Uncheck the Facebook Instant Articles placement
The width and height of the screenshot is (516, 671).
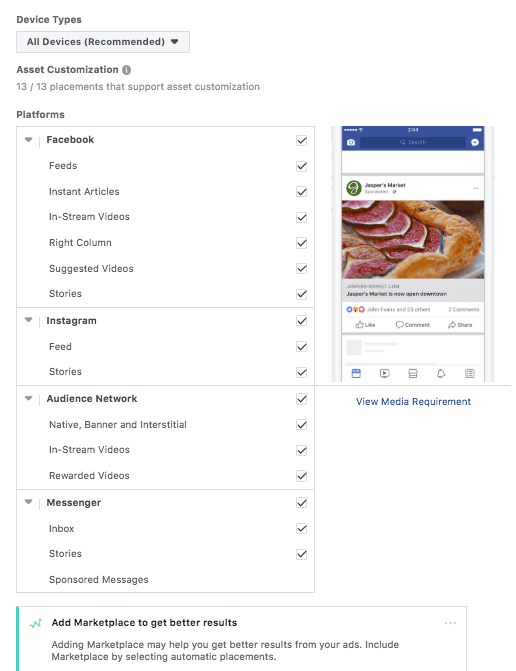point(302,192)
